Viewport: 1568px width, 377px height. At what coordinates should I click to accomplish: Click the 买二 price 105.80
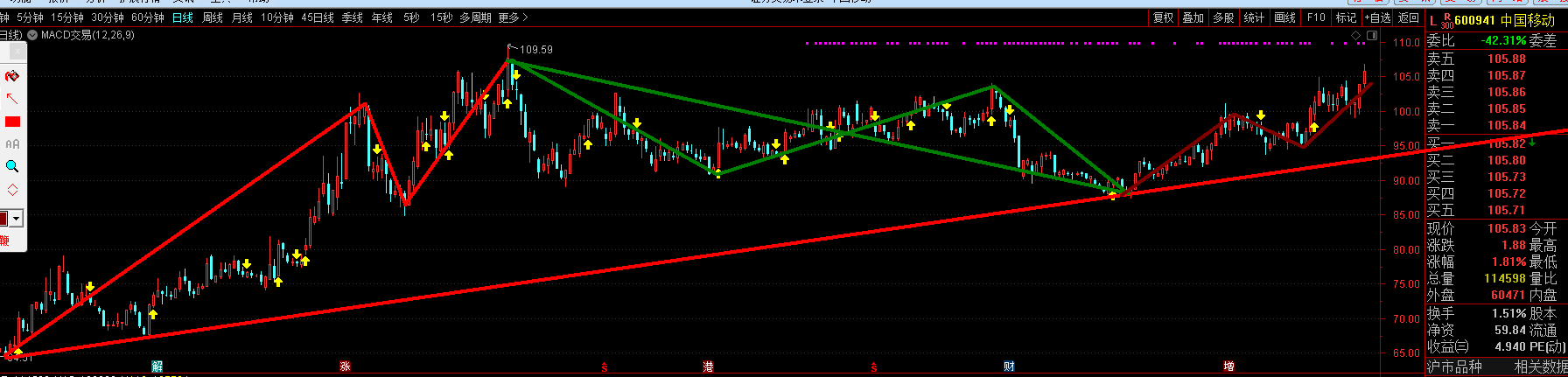coord(1506,160)
